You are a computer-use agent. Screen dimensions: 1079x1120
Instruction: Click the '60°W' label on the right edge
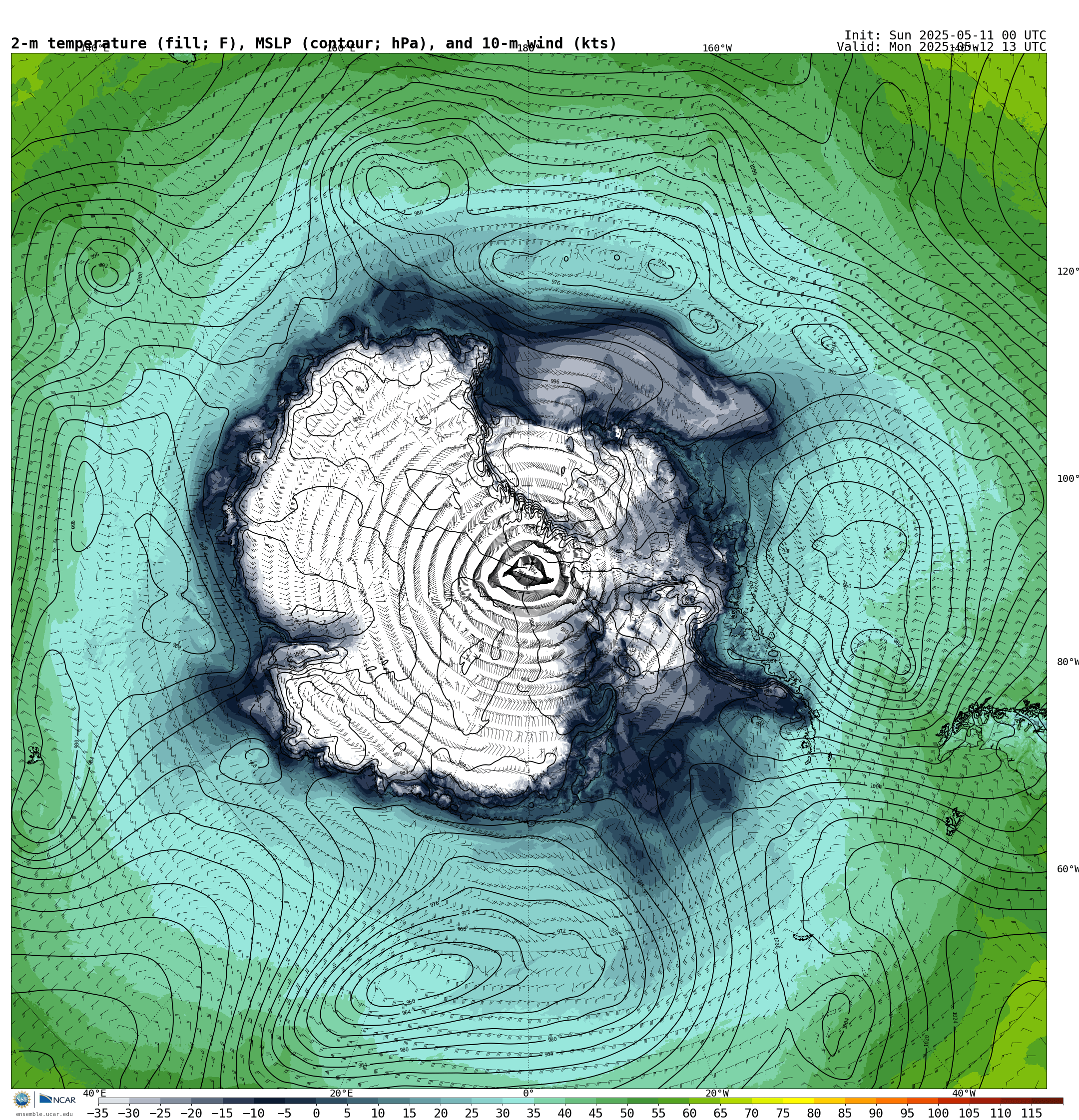pos(1068,869)
